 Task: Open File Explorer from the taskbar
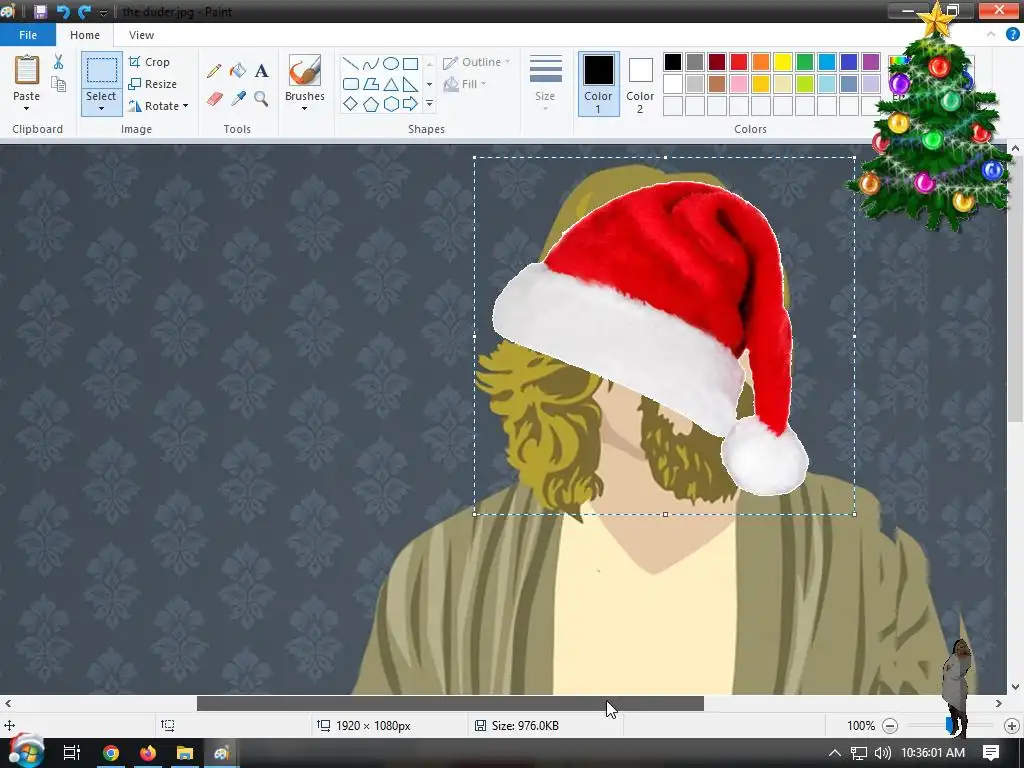(x=185, y=753)
